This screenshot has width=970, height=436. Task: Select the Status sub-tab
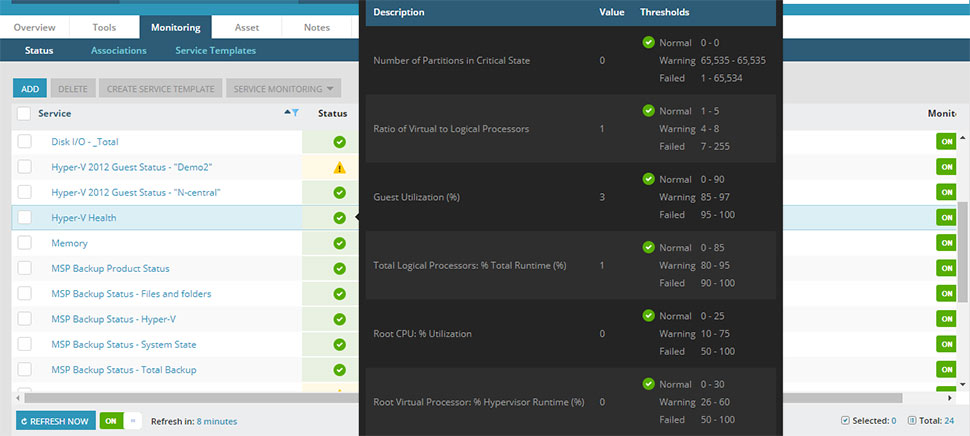pos(39,51)
